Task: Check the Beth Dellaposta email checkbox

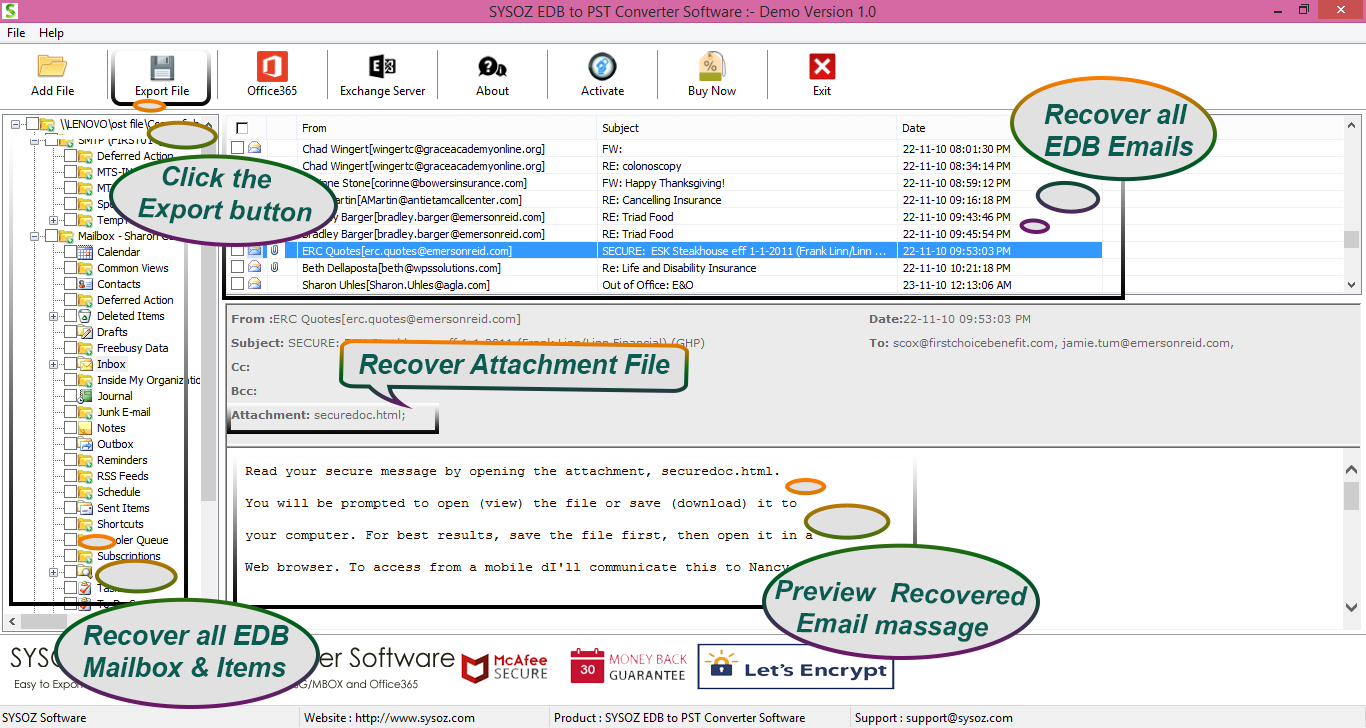Action: [x=238, y=268]
